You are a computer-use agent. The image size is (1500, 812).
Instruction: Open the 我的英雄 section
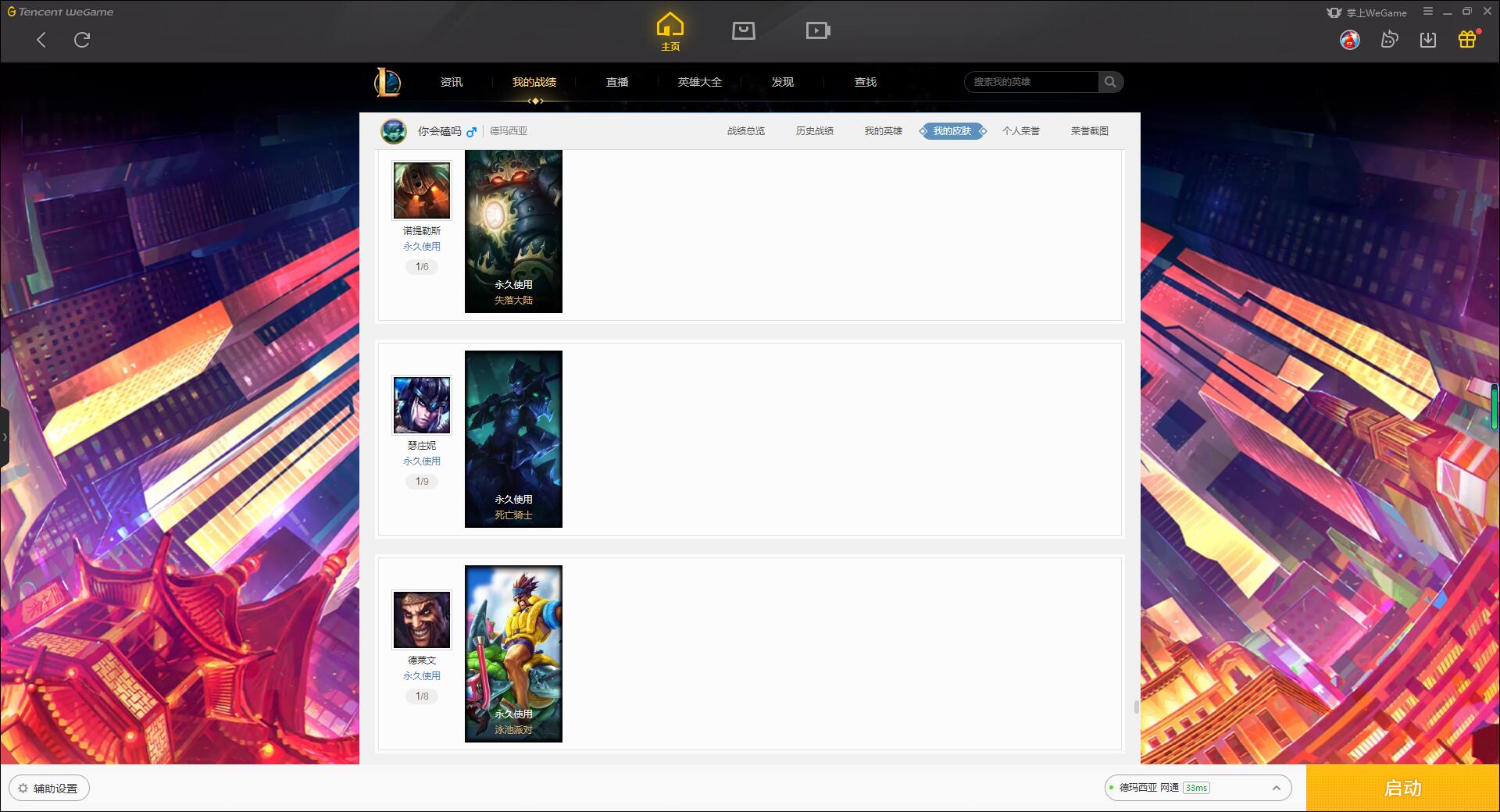pyautogui.click(x=884, y=131)
